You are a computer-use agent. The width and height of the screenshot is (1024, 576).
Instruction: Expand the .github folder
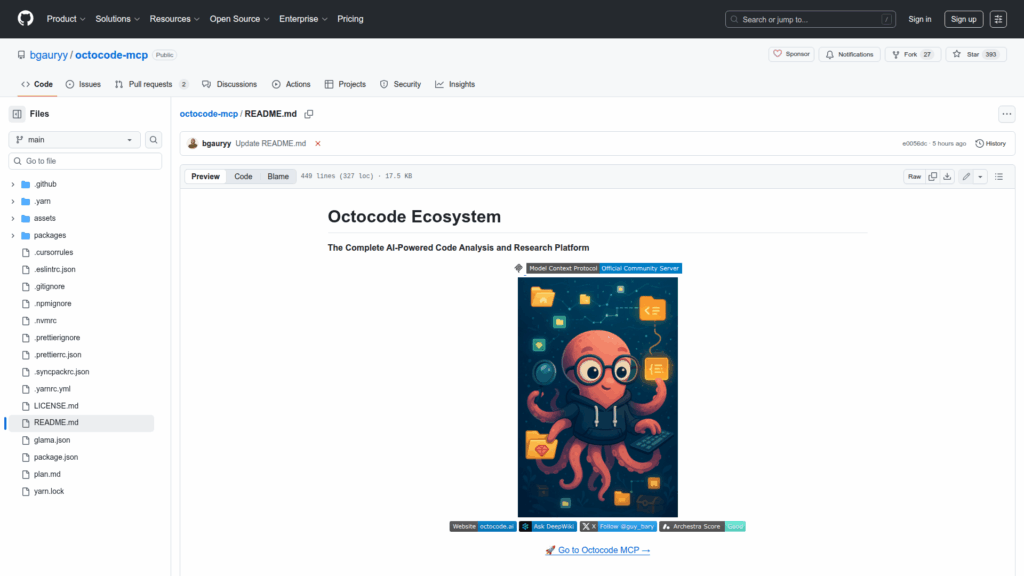[x=12, y=184]
